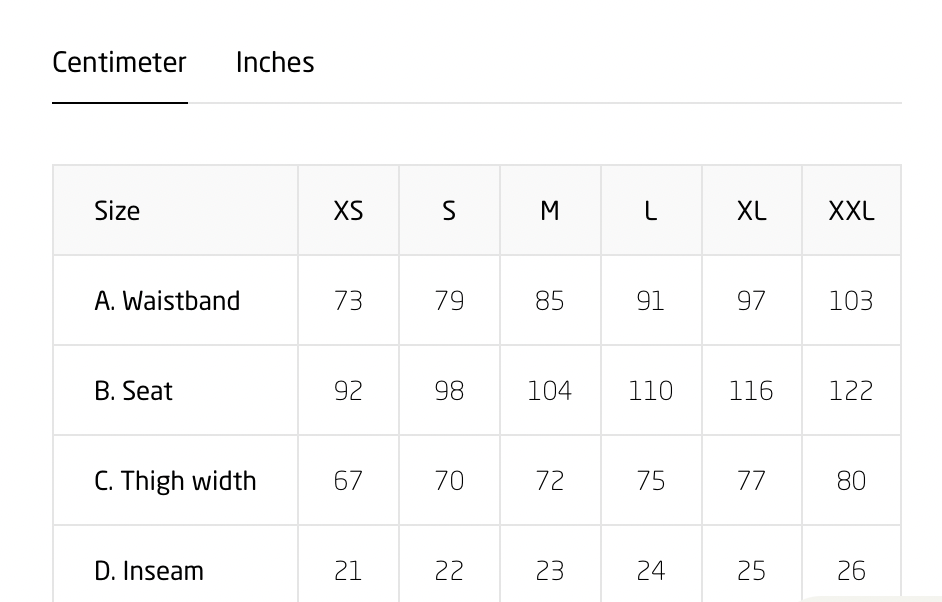Click the S size column header
The image size is (942, 602).
pos(449,211)
